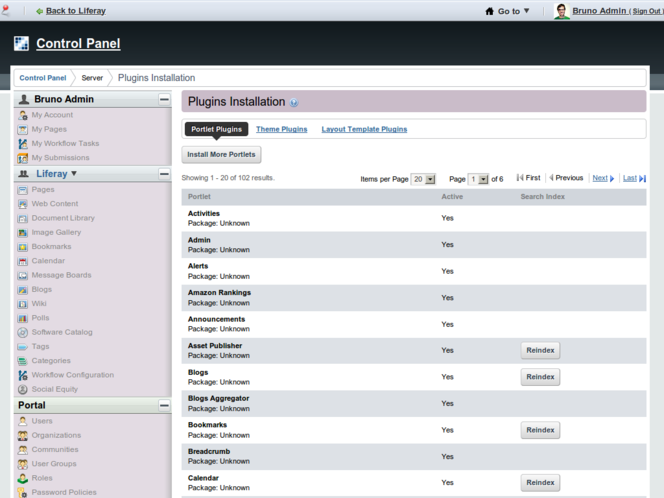Collapse the Bruno Admin sidebar section
Screen dimensions: 664x498
(164, 100)
